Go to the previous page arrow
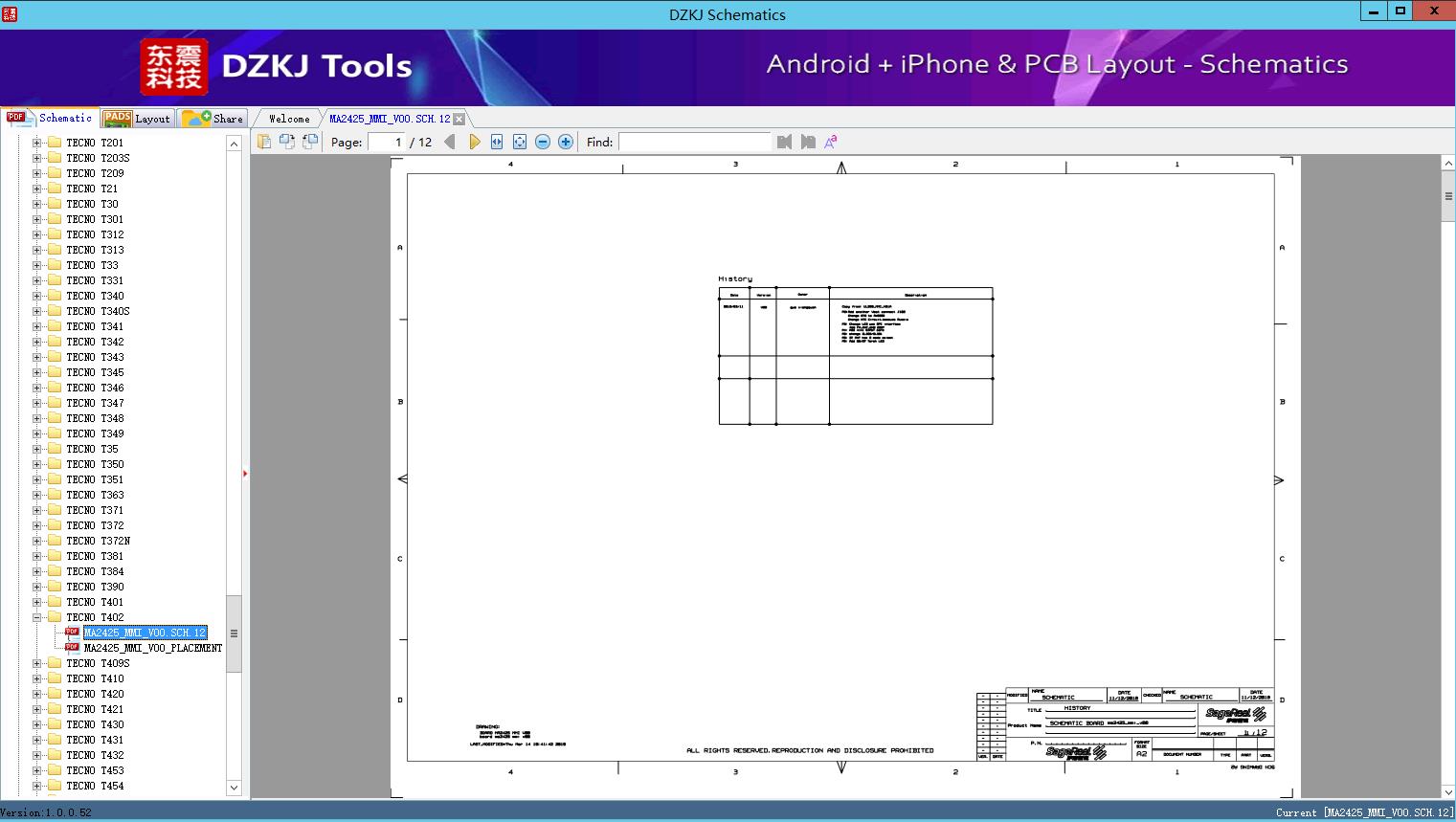Image resolution: width=1456 pixels, height=822 pixels. pos(450,142)
